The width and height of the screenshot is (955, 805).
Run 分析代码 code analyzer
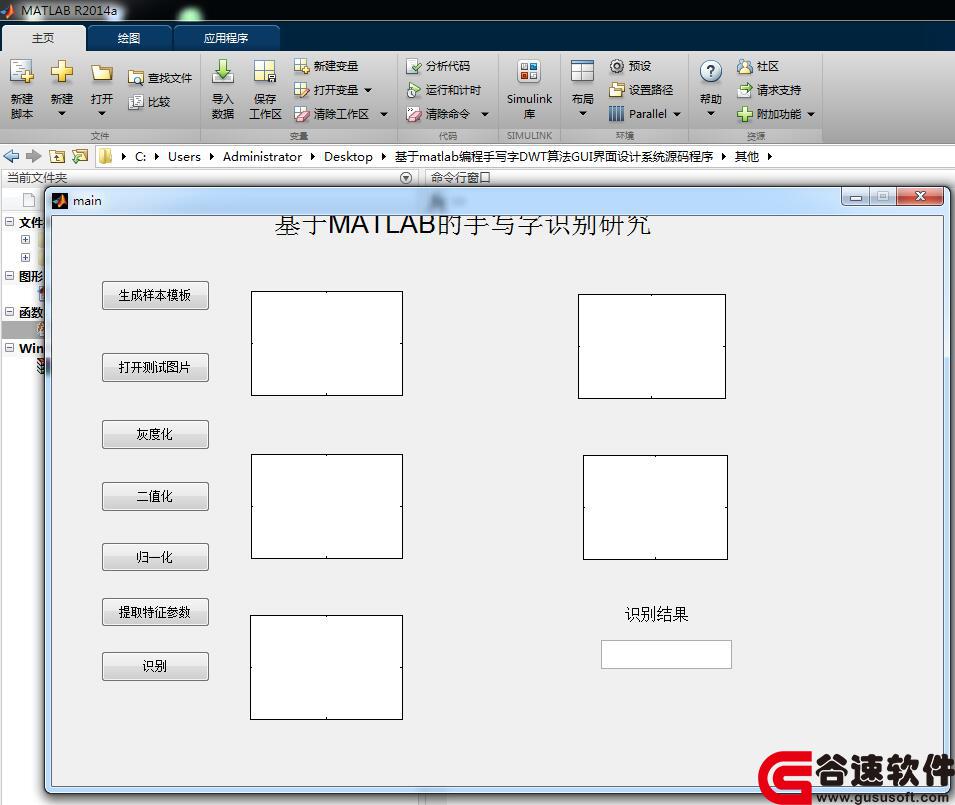click(x=438, y=66)
